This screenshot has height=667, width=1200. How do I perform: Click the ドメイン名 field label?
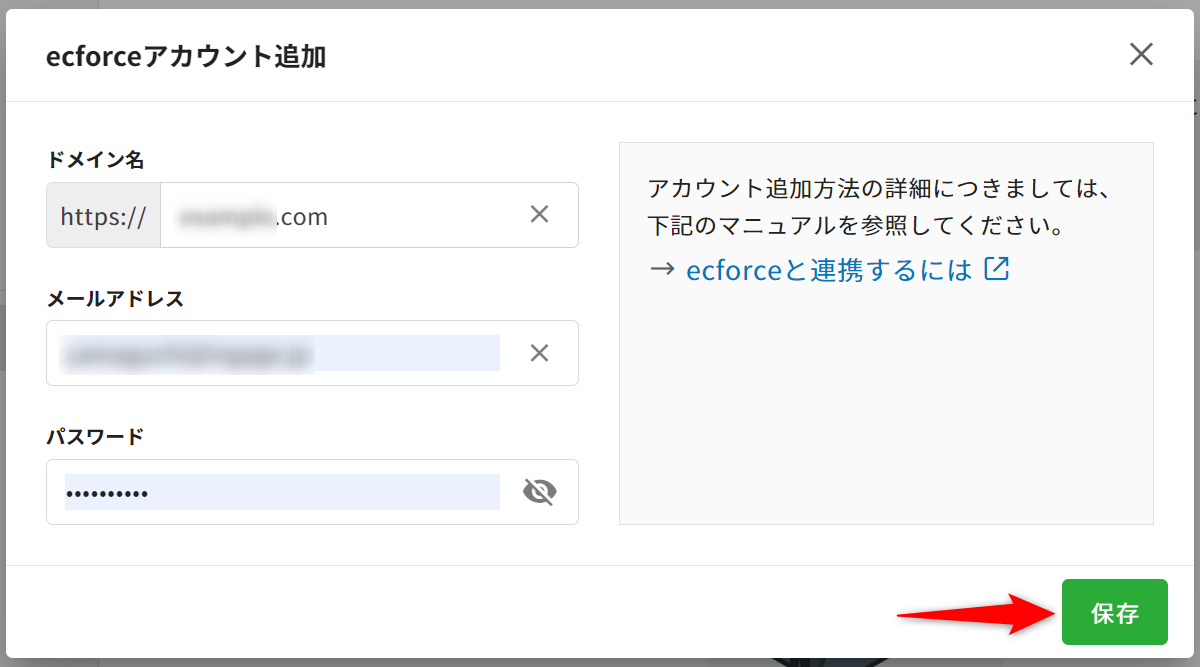[96, 159]
